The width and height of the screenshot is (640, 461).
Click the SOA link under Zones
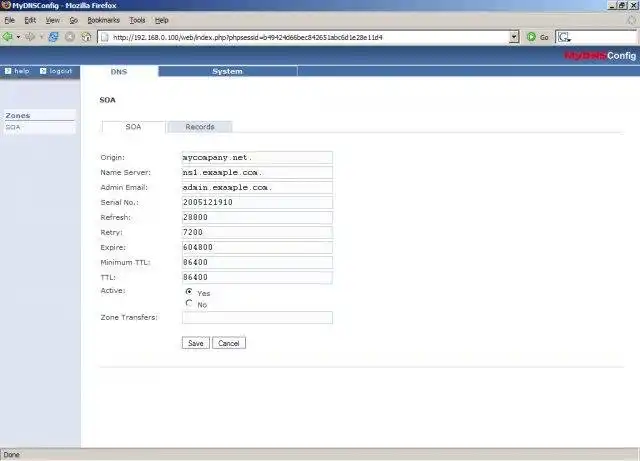[13, 127]
